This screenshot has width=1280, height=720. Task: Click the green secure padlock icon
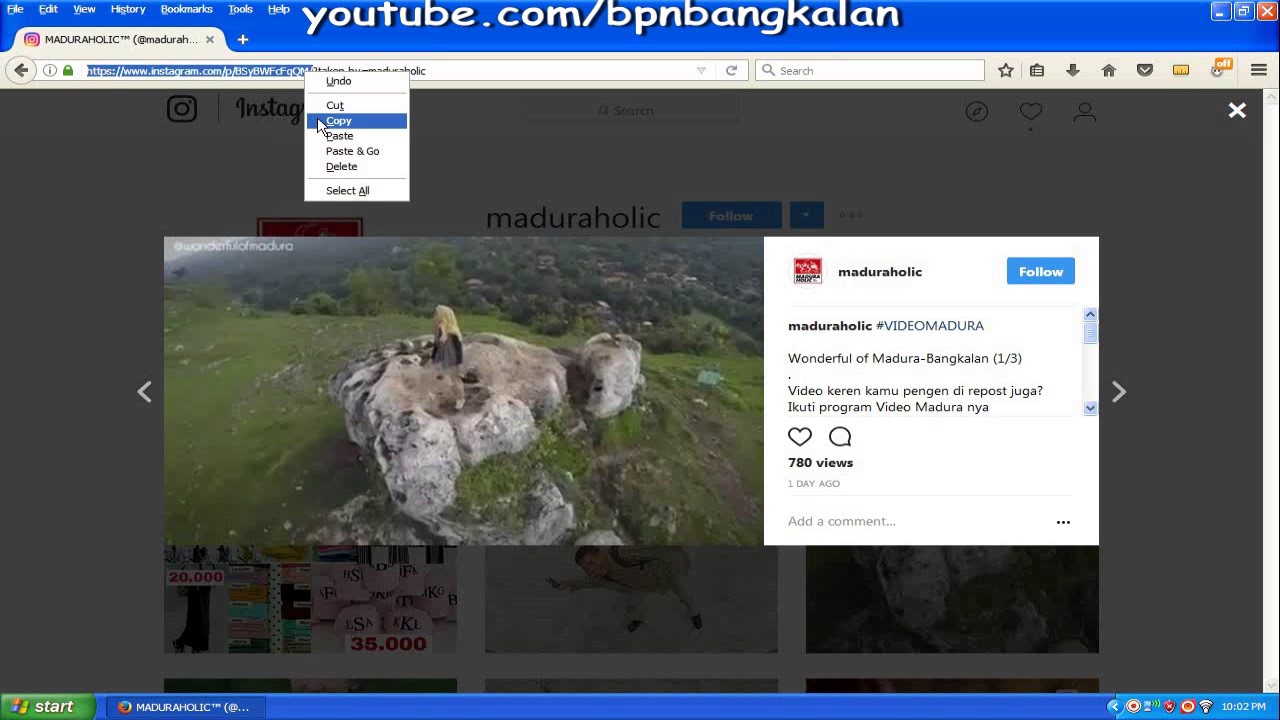point(68,70)
